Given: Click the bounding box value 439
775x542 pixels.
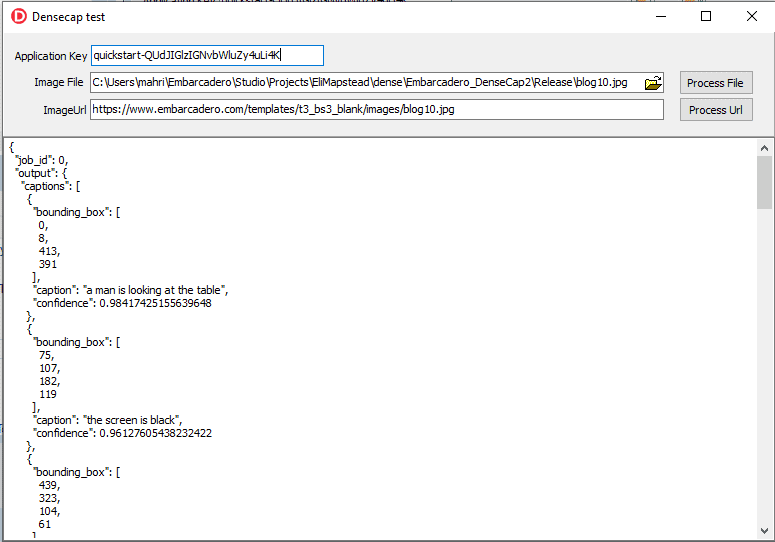Looking at the screenshot, I should 49,485.
